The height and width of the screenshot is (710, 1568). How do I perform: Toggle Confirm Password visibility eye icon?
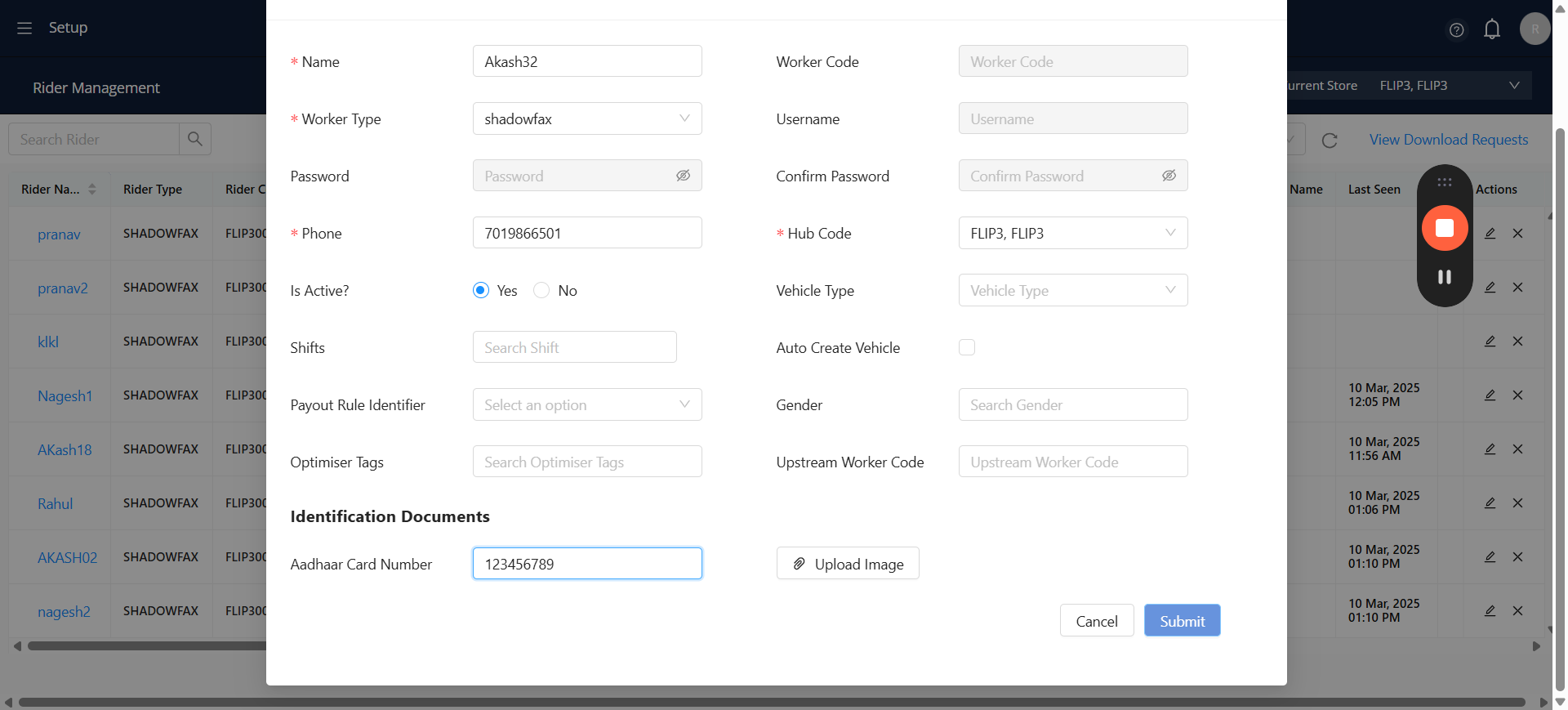[x=1169, y=176]
